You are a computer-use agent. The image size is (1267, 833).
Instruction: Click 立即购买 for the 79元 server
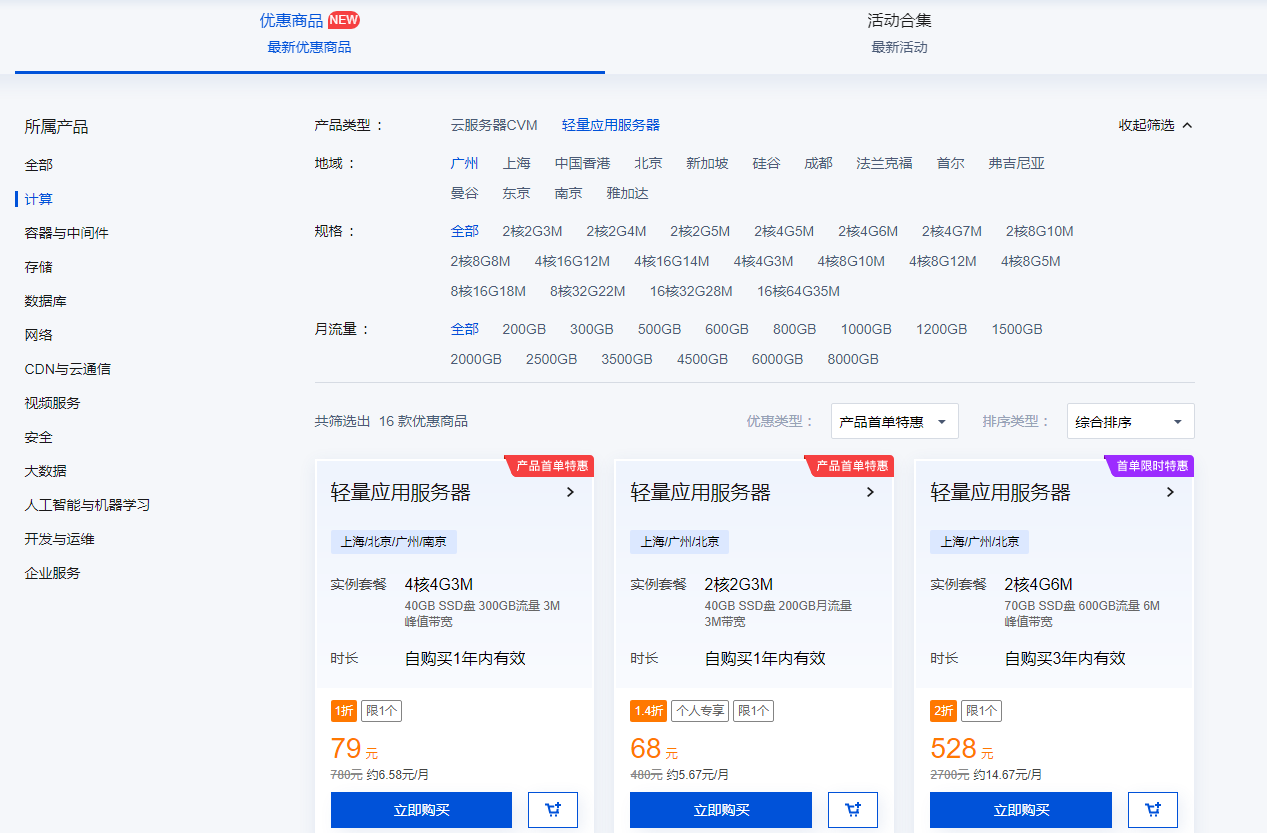(x=421, y=810)
